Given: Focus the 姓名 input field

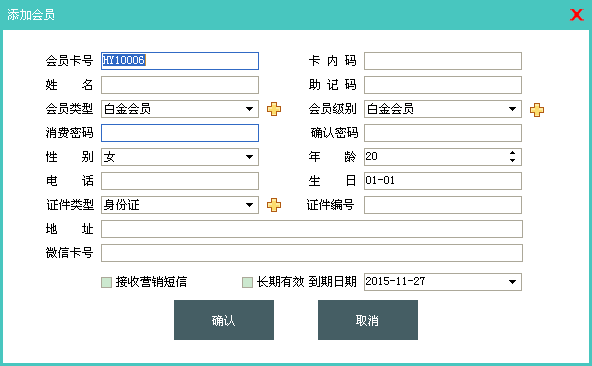Looking at the screenshot, I should coord(180,85).
